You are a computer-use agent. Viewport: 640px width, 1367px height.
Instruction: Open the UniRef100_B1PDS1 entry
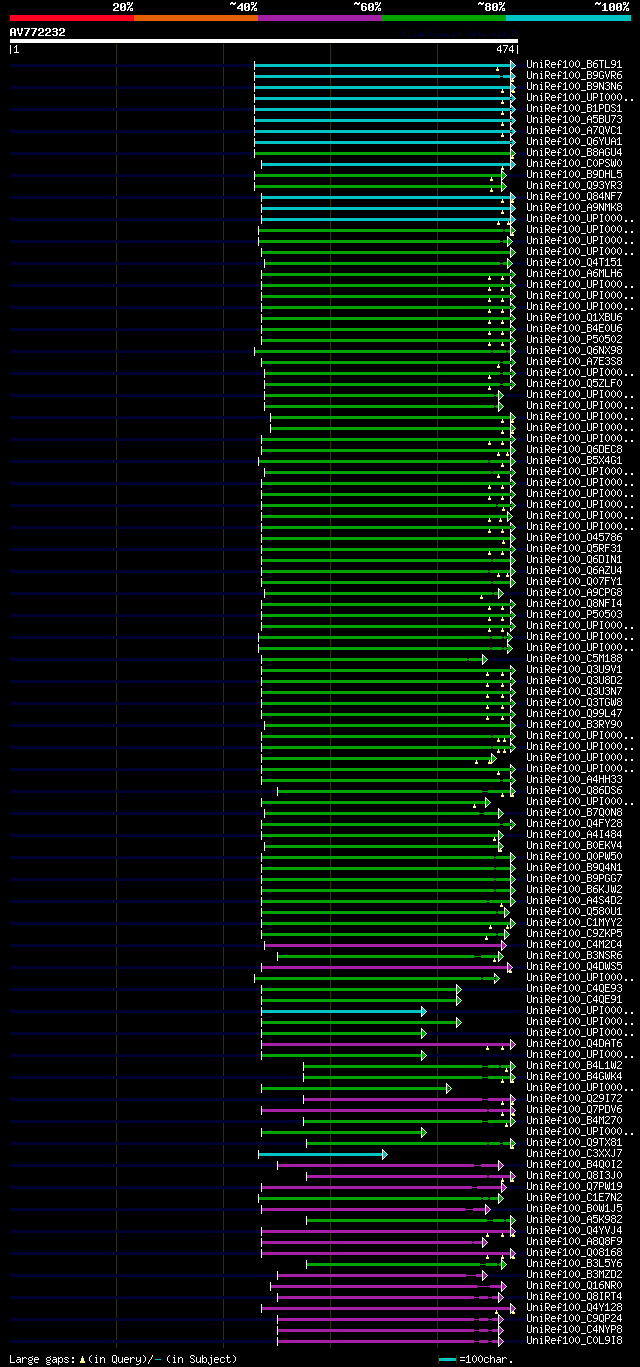(x=576, y=108)
